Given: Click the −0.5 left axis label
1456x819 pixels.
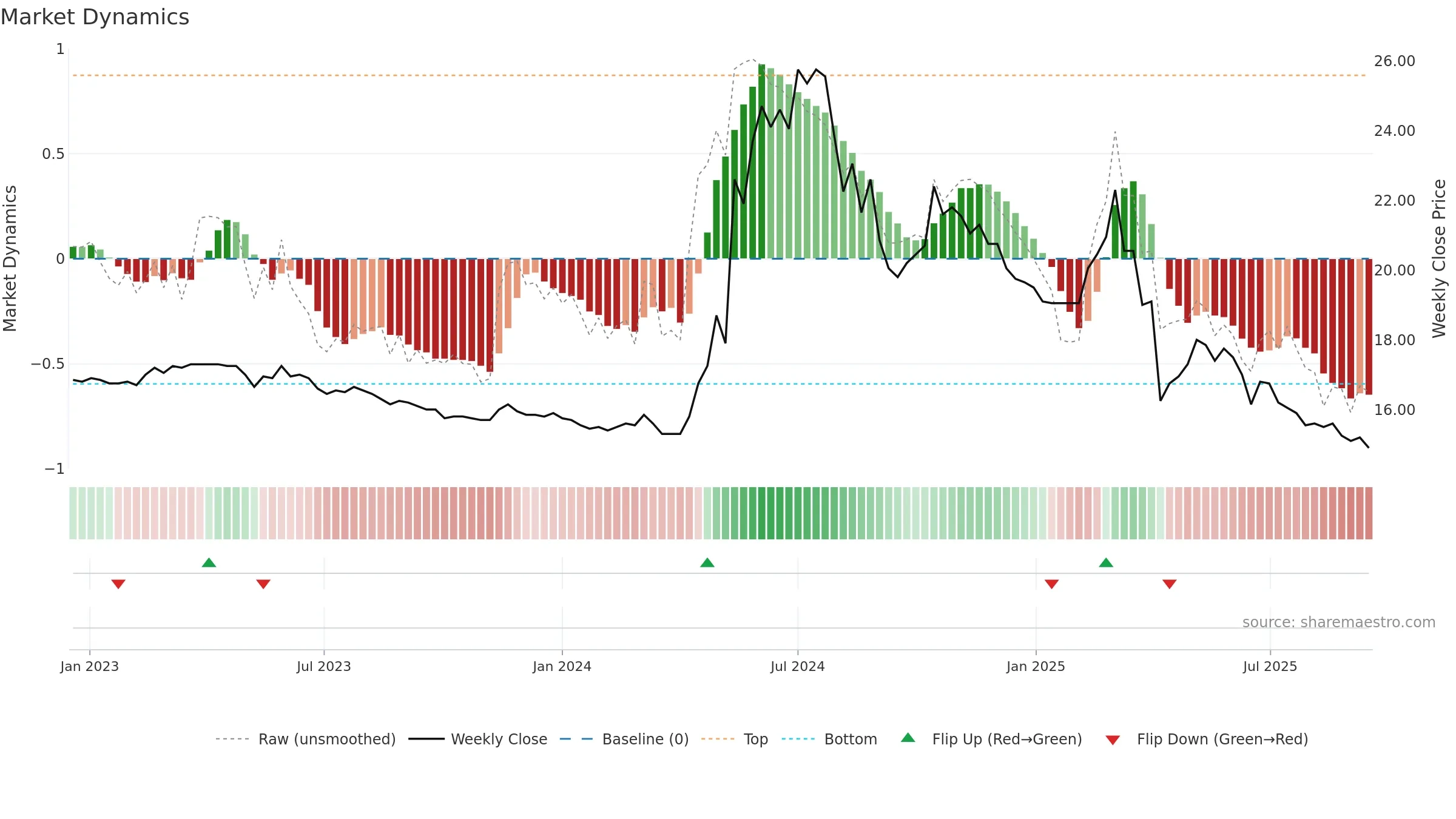Looking at the screenshot, I should click(x=48, y=364).
